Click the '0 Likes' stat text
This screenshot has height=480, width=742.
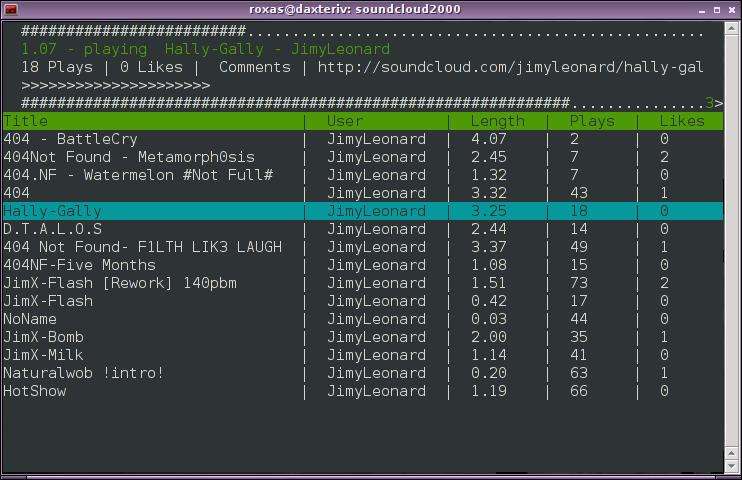click(151, 67)
